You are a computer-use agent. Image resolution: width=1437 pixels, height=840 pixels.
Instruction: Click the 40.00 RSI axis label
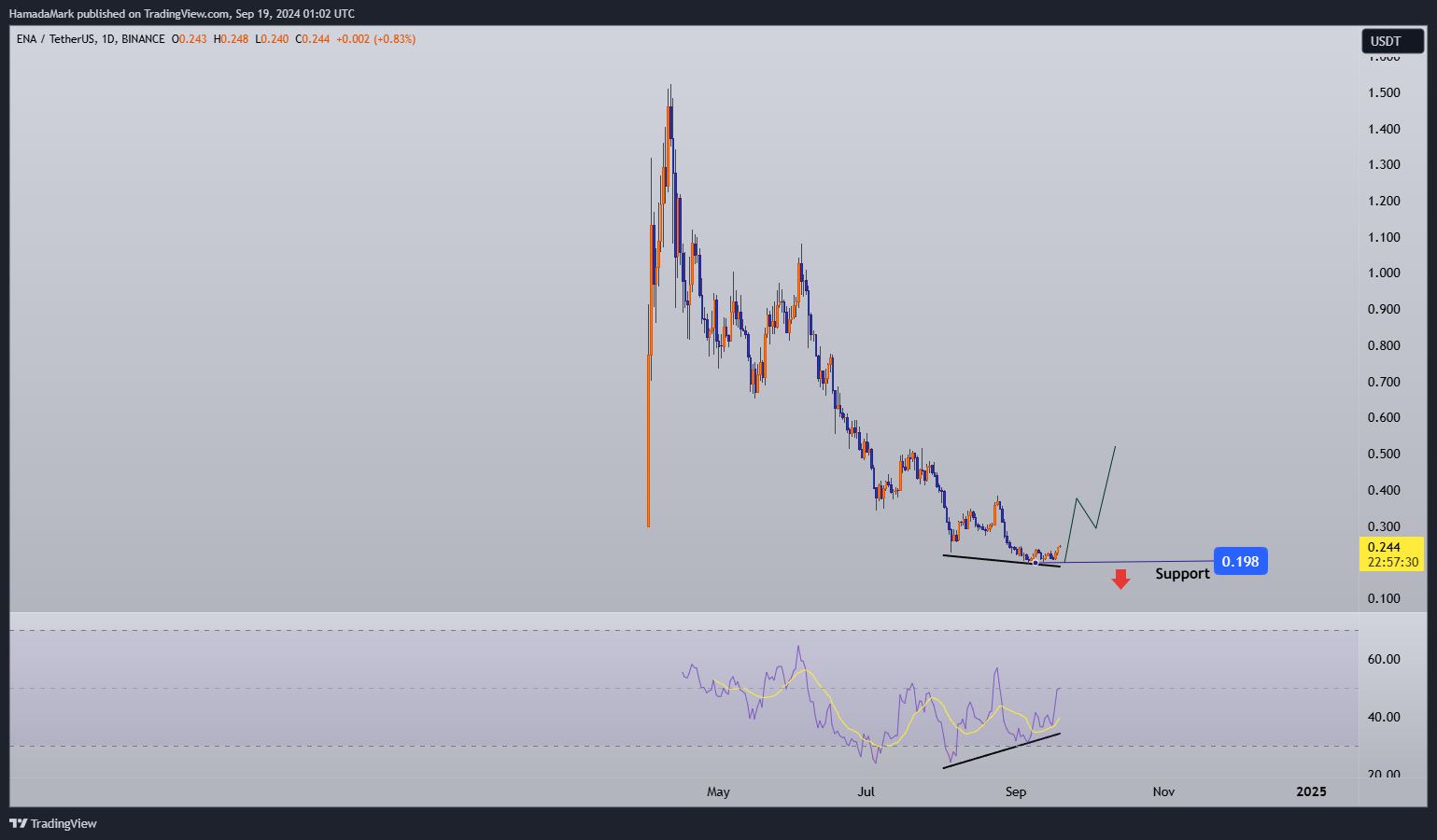pos(1384,717)
